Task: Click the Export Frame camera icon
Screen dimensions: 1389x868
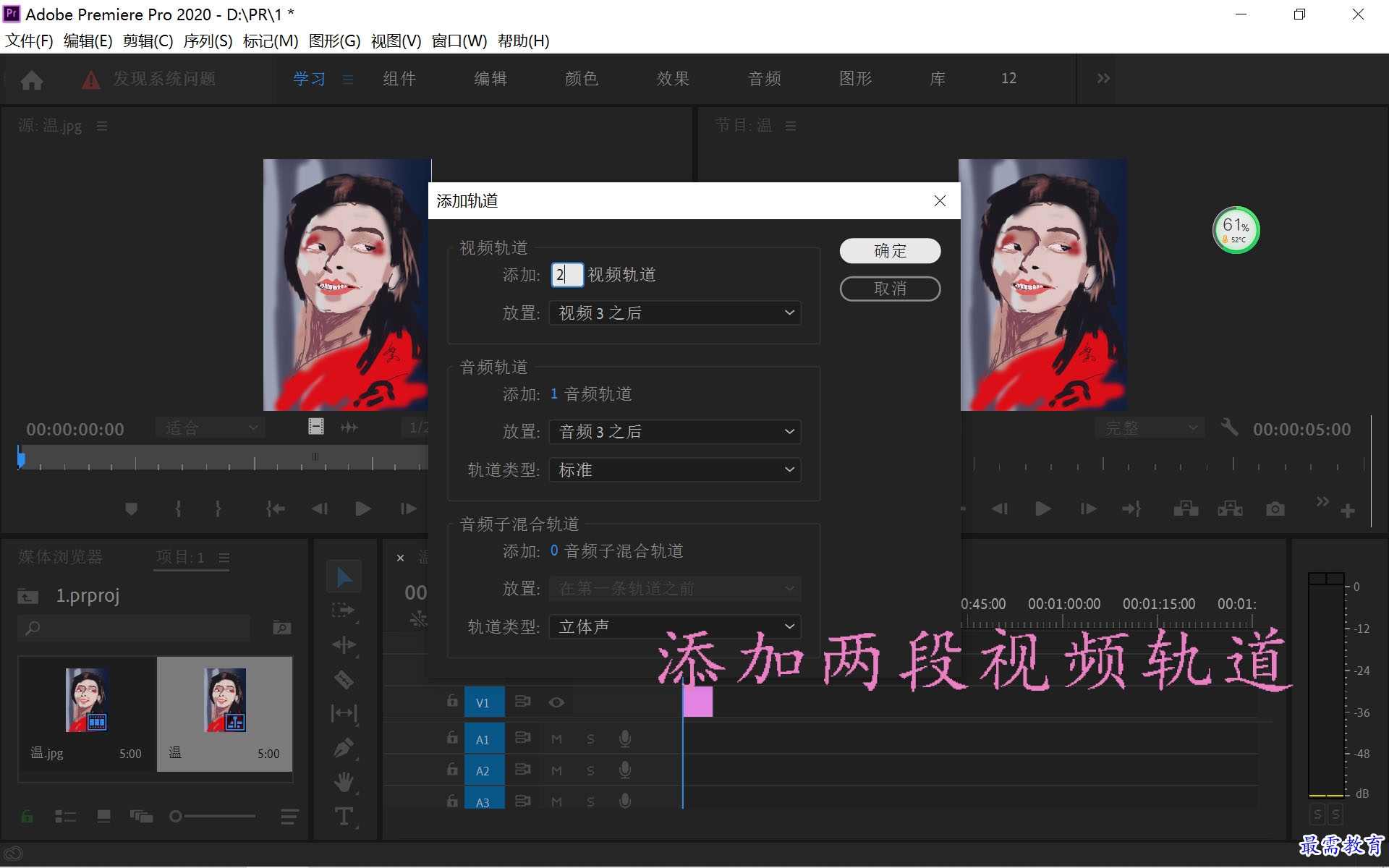Action: pos(1275,509)
